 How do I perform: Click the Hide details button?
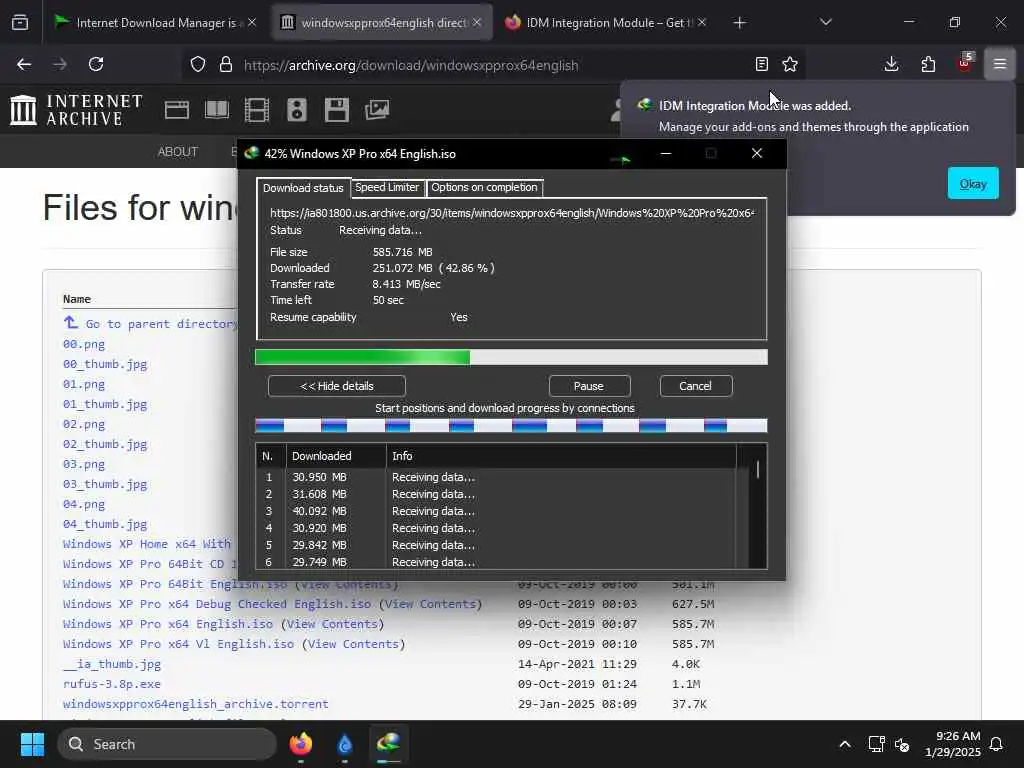click(337, 386)
